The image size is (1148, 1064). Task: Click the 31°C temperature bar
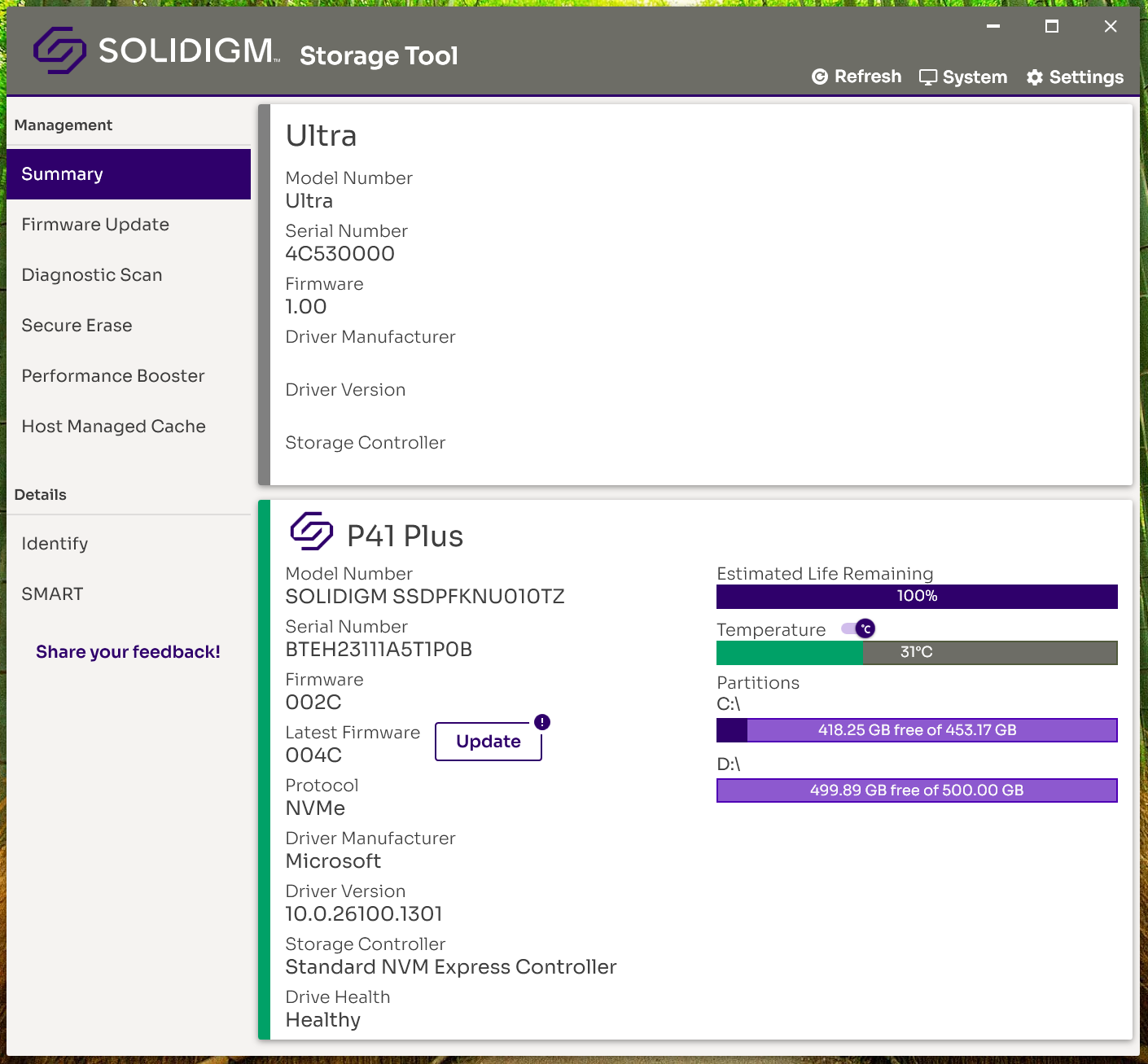[917, 653]
